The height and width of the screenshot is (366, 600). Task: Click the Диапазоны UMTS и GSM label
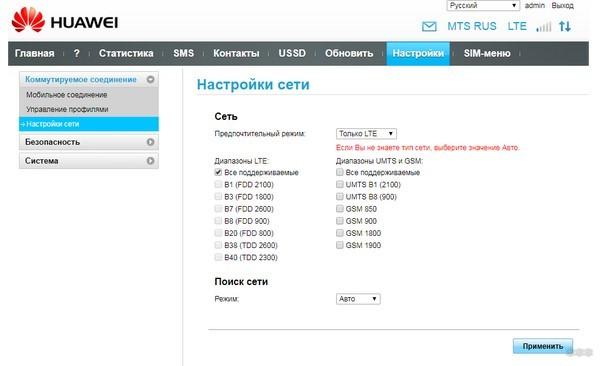[379, 161]
